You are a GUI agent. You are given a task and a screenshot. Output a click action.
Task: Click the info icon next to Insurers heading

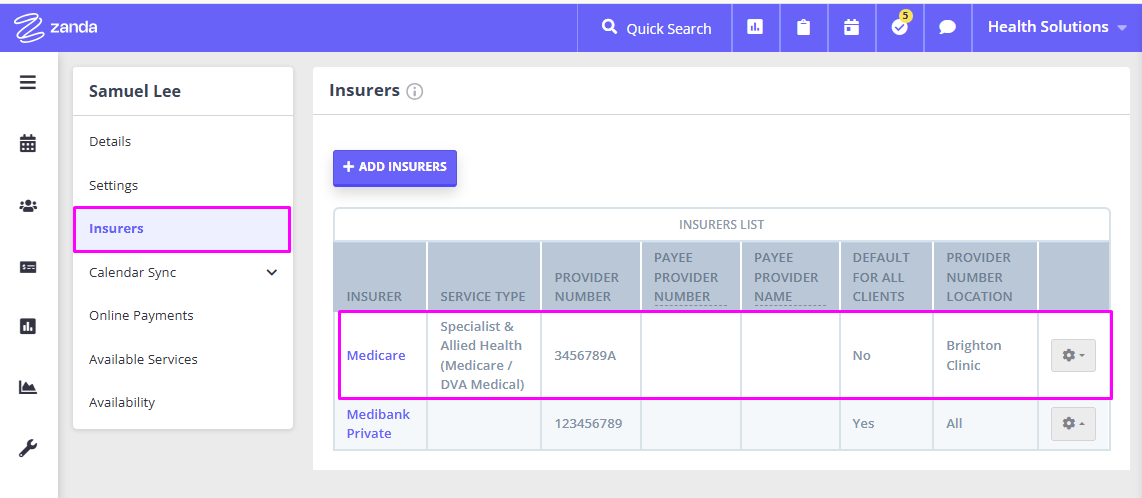click(414, 92)
